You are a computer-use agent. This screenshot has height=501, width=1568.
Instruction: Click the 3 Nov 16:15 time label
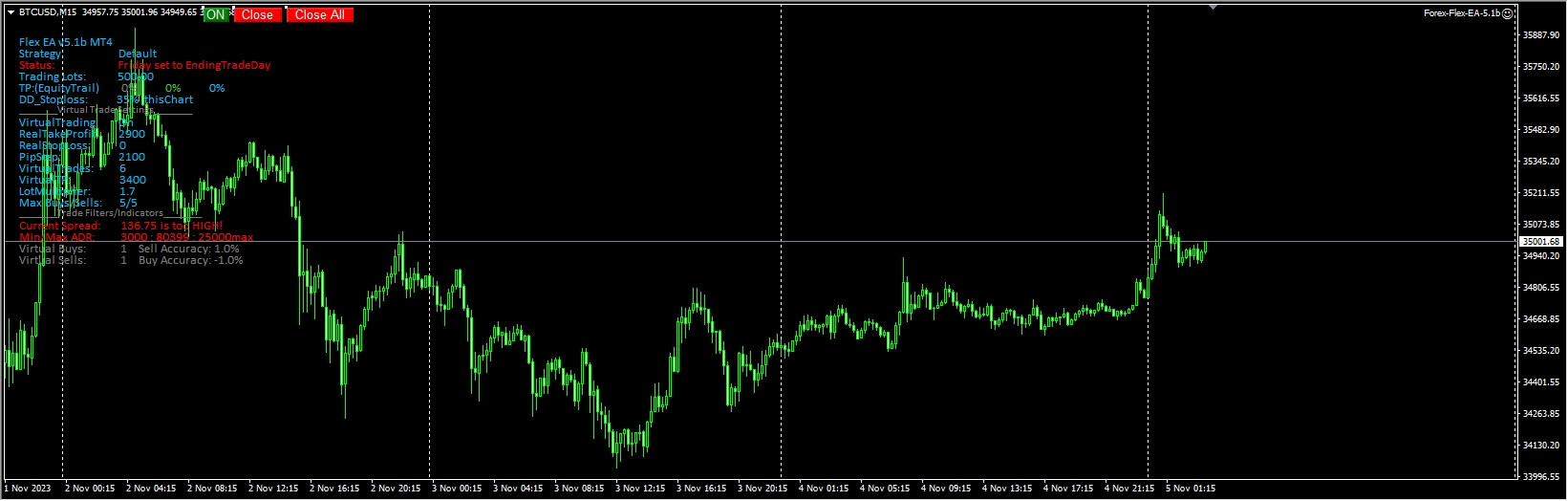(x=701, y=489)
